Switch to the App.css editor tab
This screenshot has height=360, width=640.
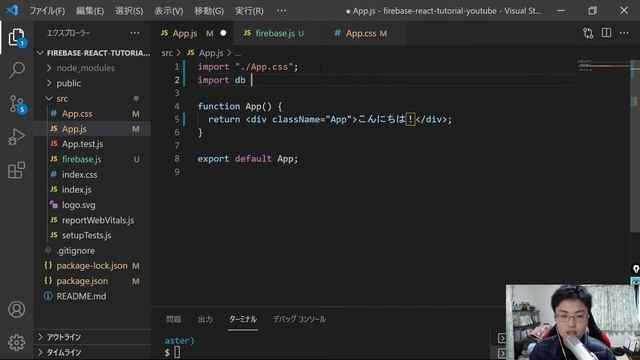point(366,33)
